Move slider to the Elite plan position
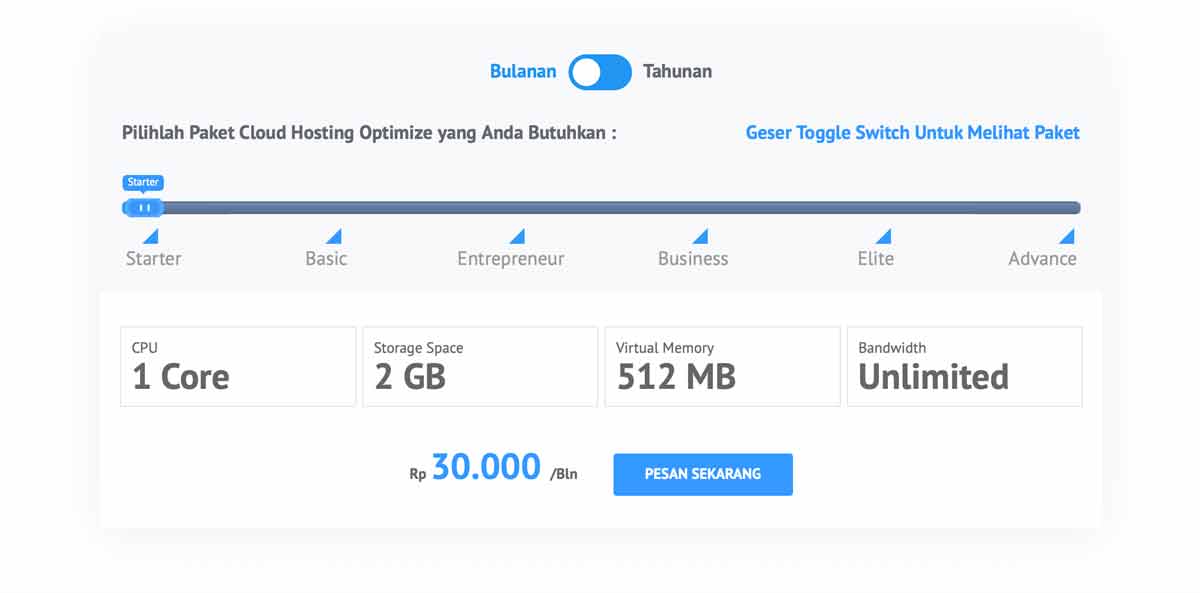 [x=884, y=207]
